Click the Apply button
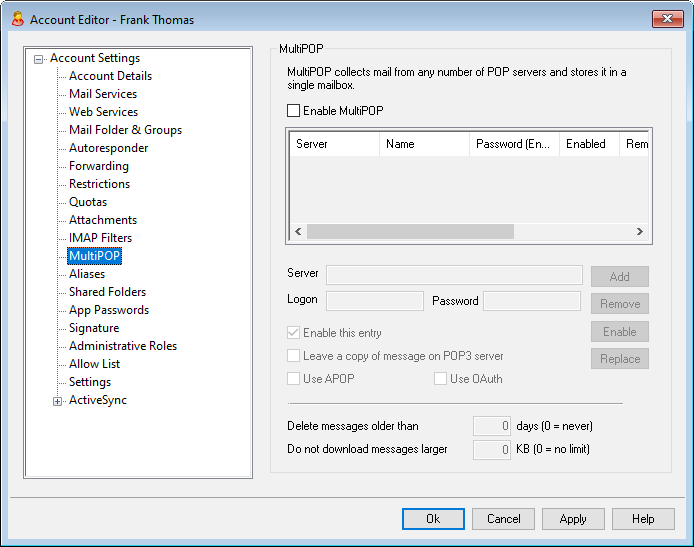Viewport: 694px width, 547px height. 573,519
